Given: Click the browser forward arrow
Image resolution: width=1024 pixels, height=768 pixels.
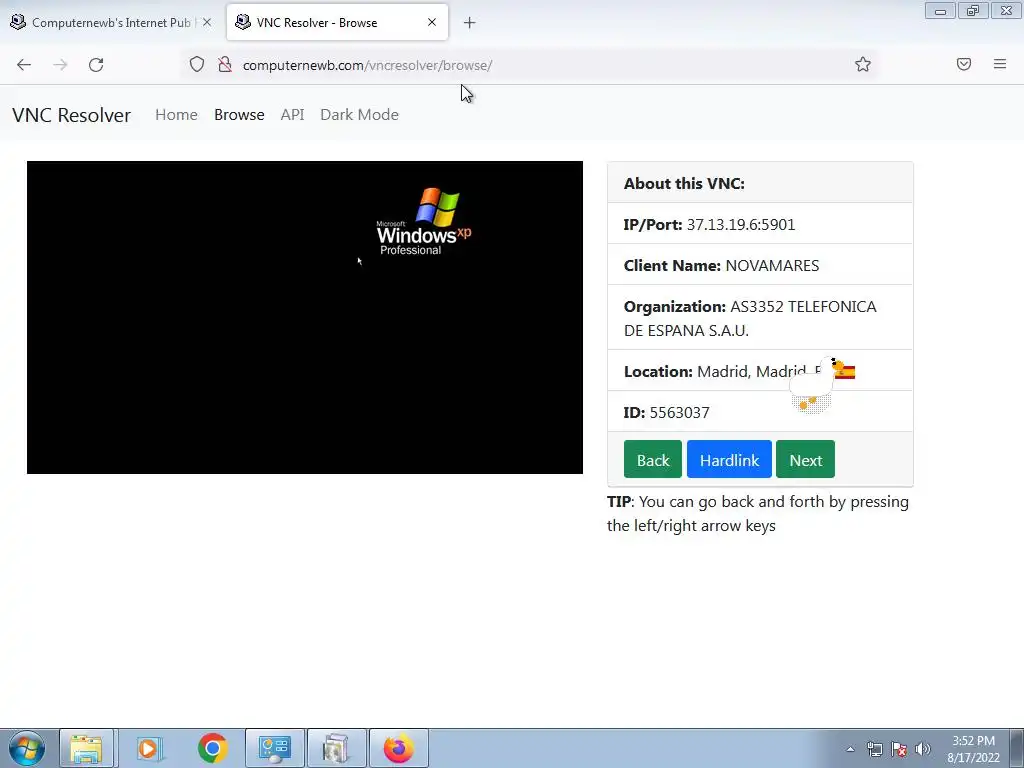Looking at the screenshot, I should [x=60, y=65].
